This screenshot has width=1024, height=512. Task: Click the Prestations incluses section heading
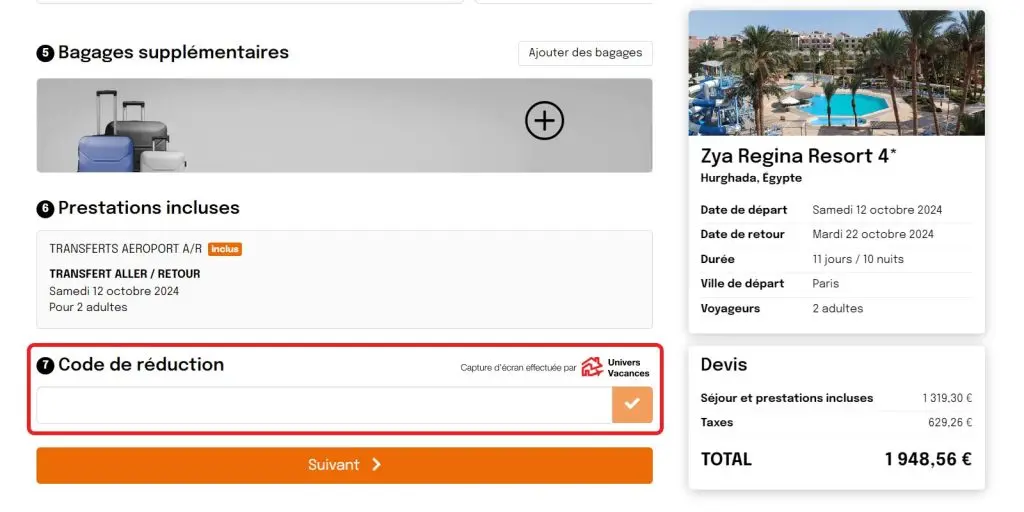(x=149, y=208)
